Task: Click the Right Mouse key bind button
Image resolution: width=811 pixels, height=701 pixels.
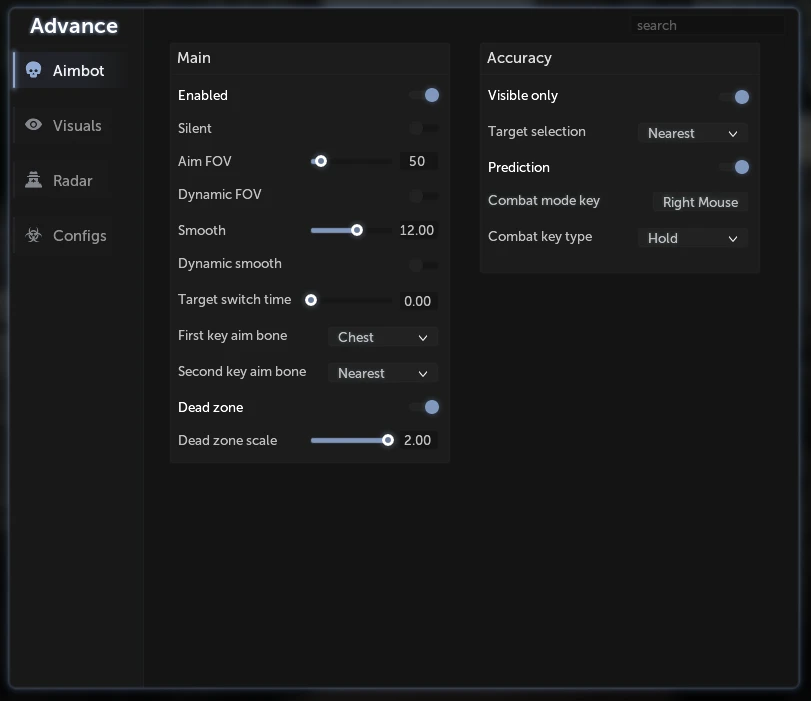Action: pos(700,202)
